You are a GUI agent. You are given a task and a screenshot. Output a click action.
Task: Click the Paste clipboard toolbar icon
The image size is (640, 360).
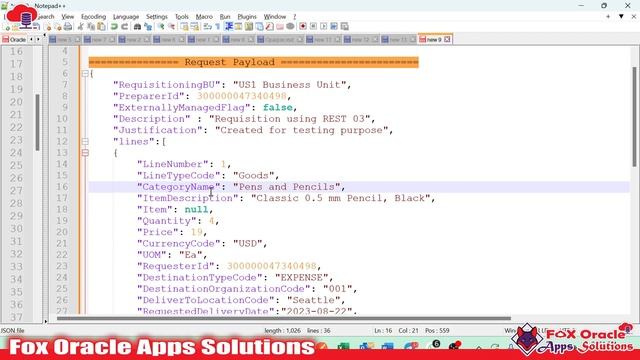pos(101,27)
